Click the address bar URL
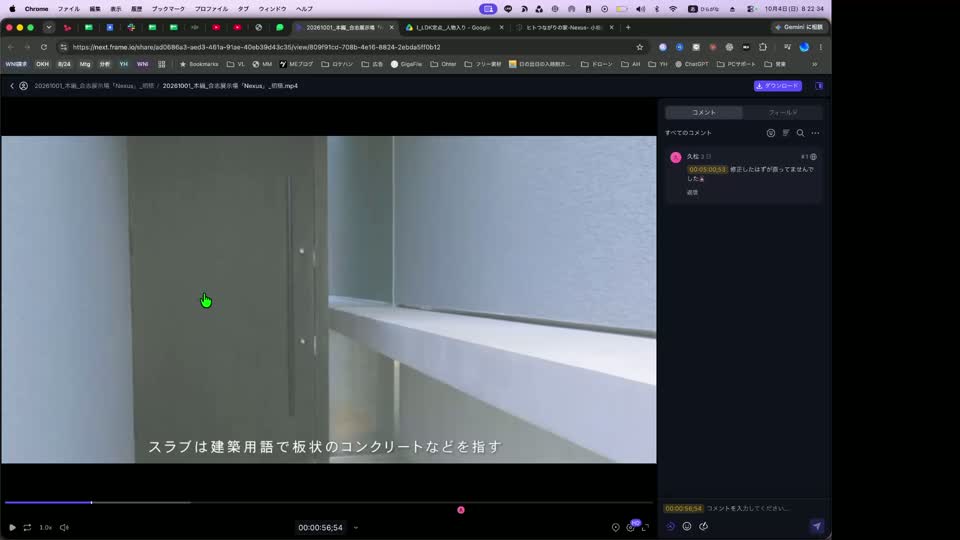960x540 pixels. coord(256,47)
